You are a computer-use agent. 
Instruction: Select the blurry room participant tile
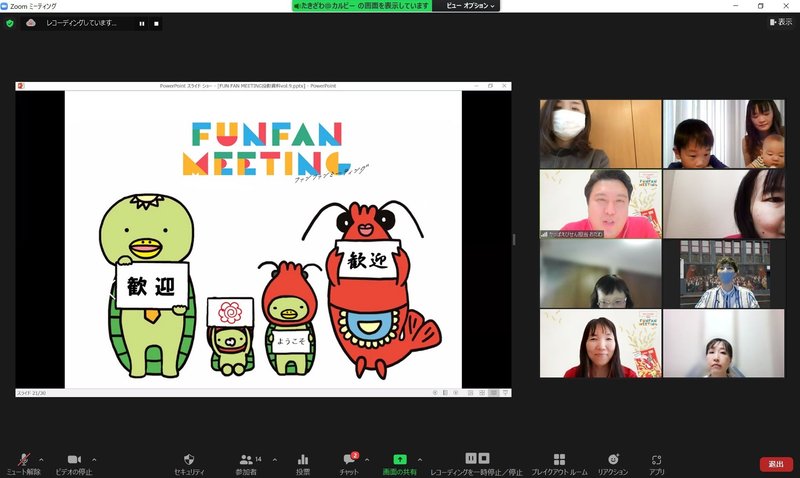pos(601,274)
